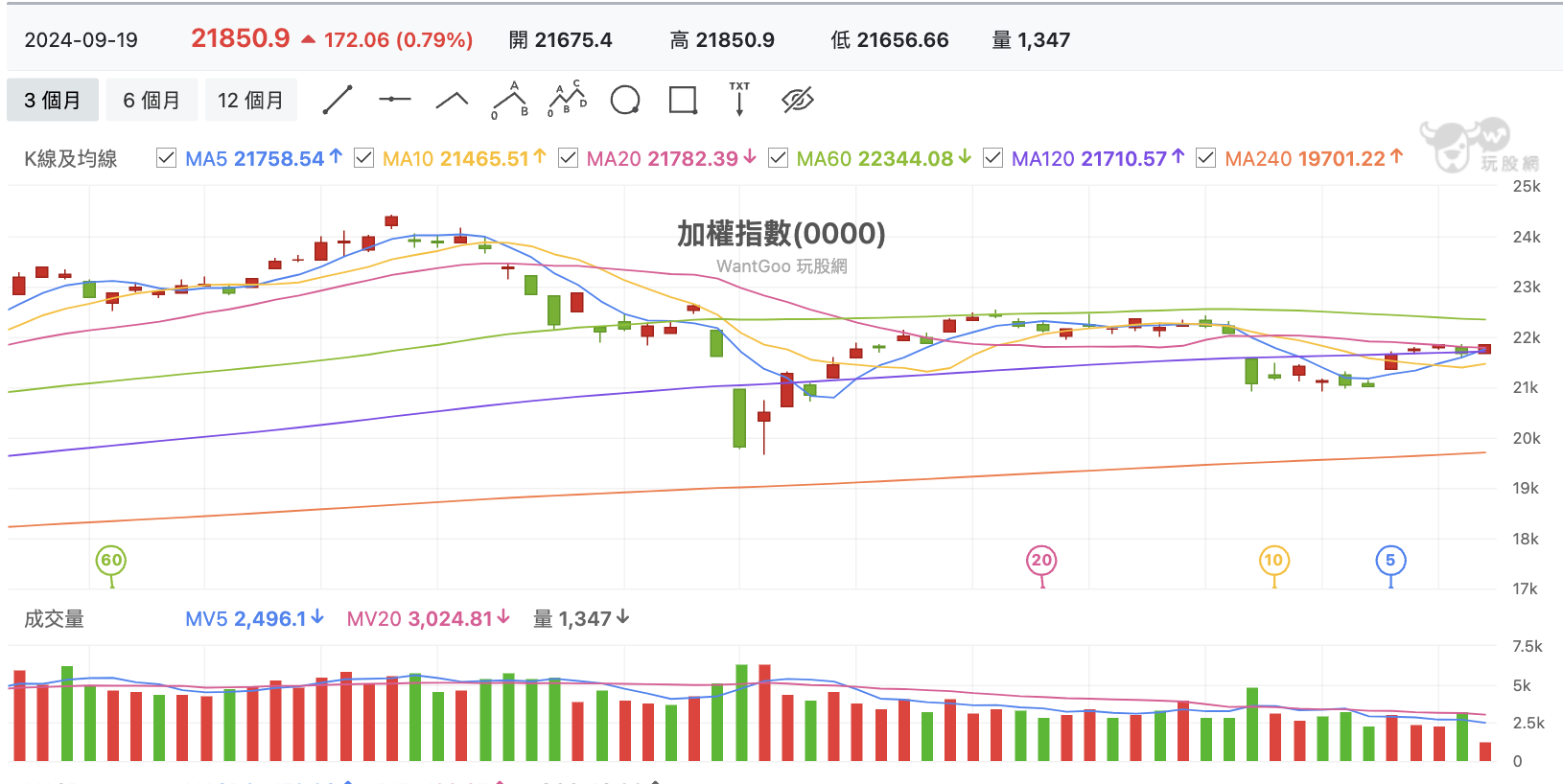Uncheck the MA5 moving average checkbox
The image size is (1563, 784).
[x=166, y=158]
